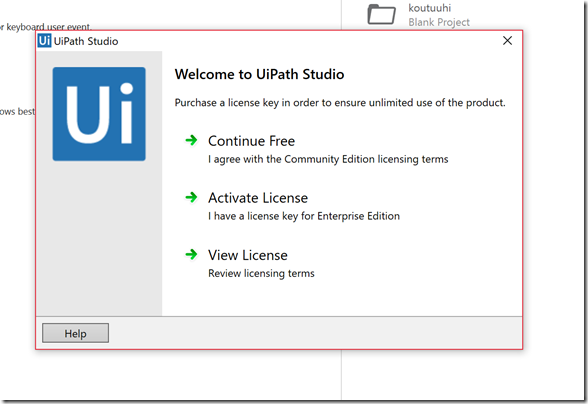Open the koutuuhi recent project name

coord(430,8)
